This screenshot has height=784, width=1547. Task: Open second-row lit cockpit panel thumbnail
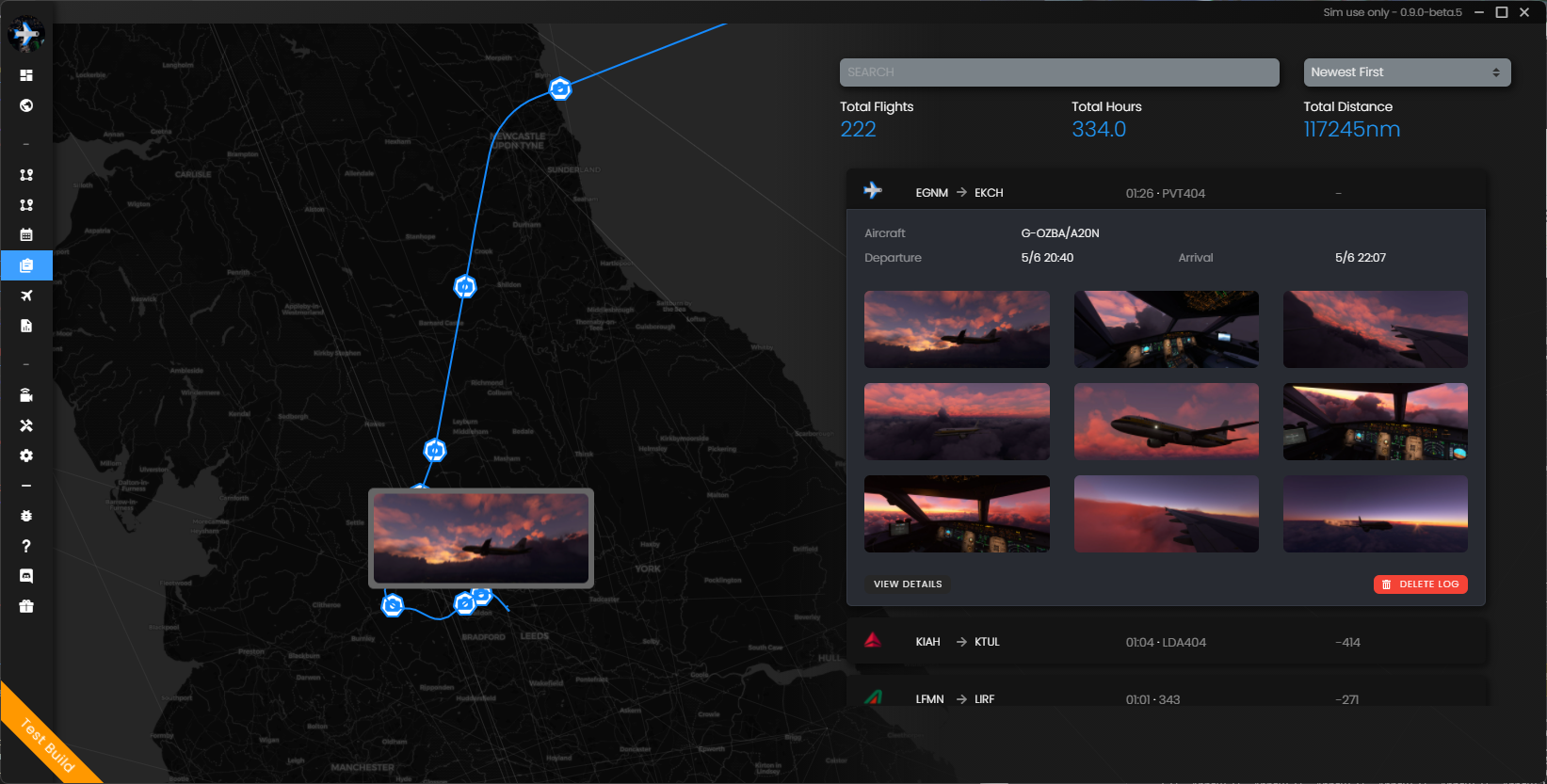click(1375, 421)
